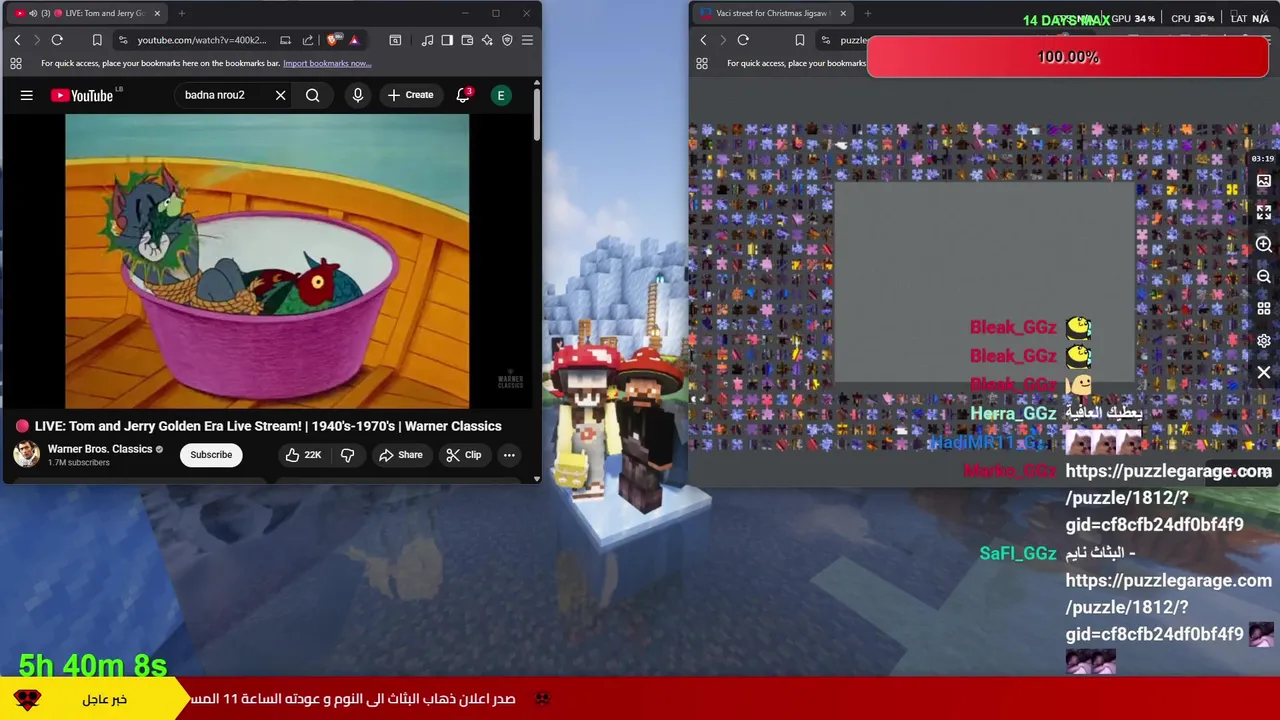Like the Tom and Jerry live stream
The image size is (1280, 720).
tap(303, 455)
